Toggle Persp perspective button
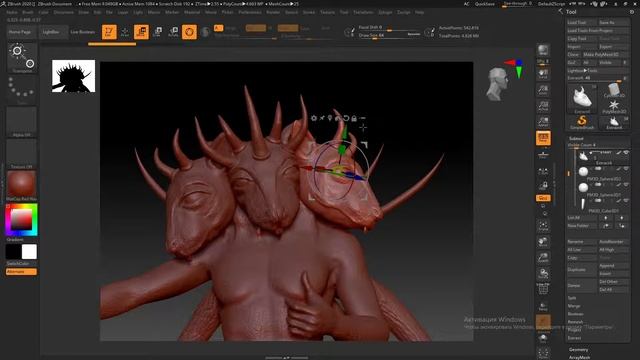Viewport: 640px width, 360px height. pos(543,138)
